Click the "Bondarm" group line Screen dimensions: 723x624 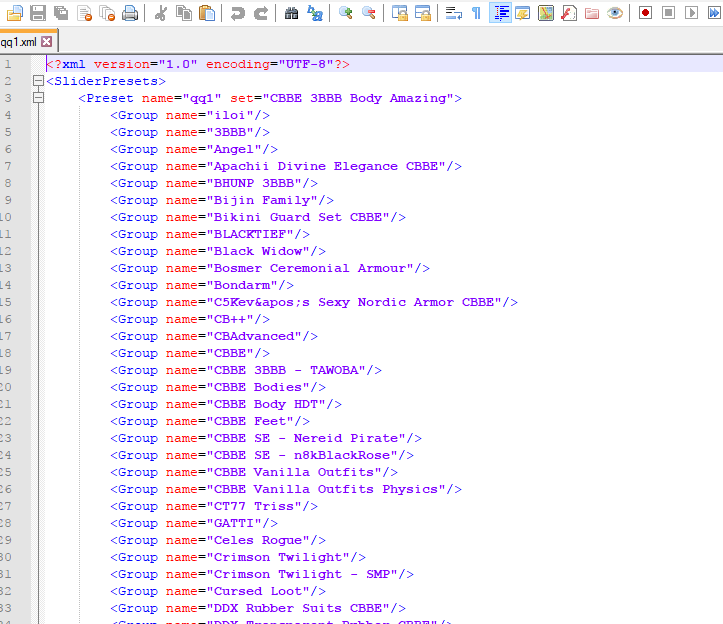pos(202,285)
